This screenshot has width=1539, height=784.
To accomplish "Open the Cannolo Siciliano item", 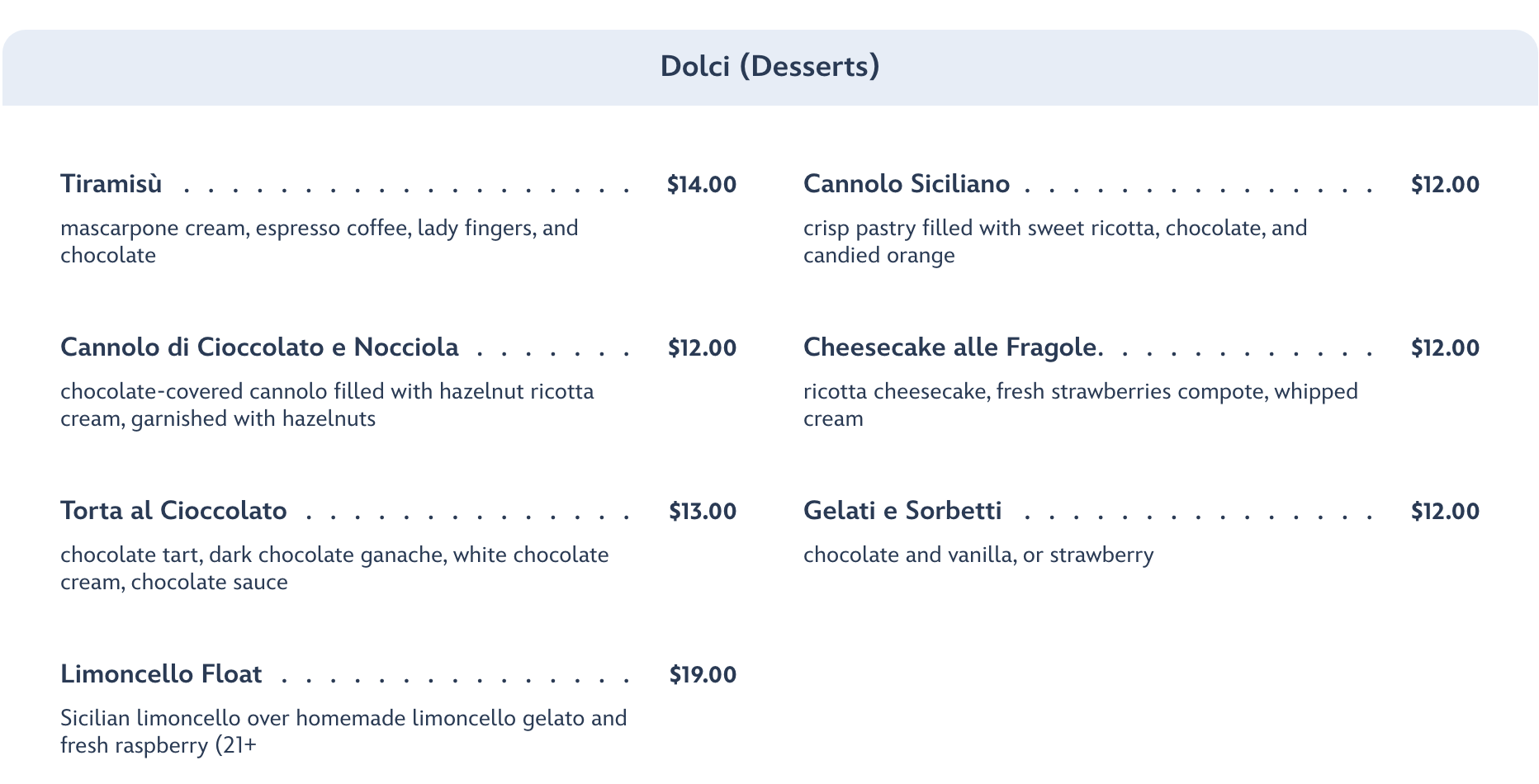I will point(906,184).
